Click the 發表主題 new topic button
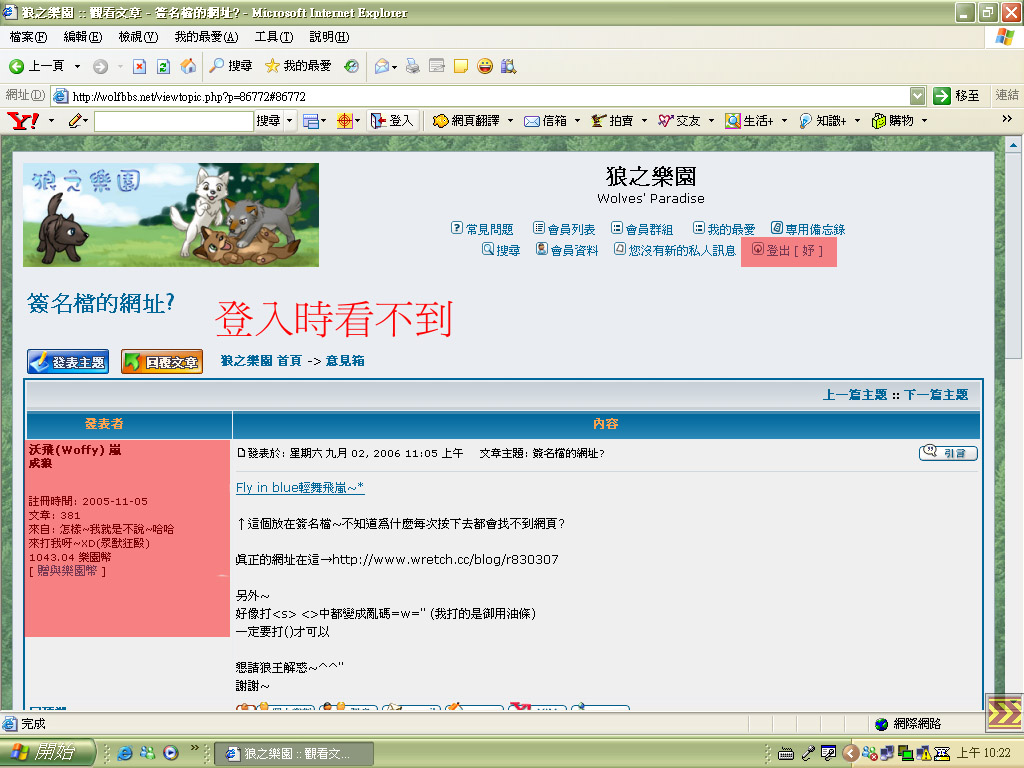Viewport: 1024px width, 768px height. pyautogui.click(x=67, y=362)
